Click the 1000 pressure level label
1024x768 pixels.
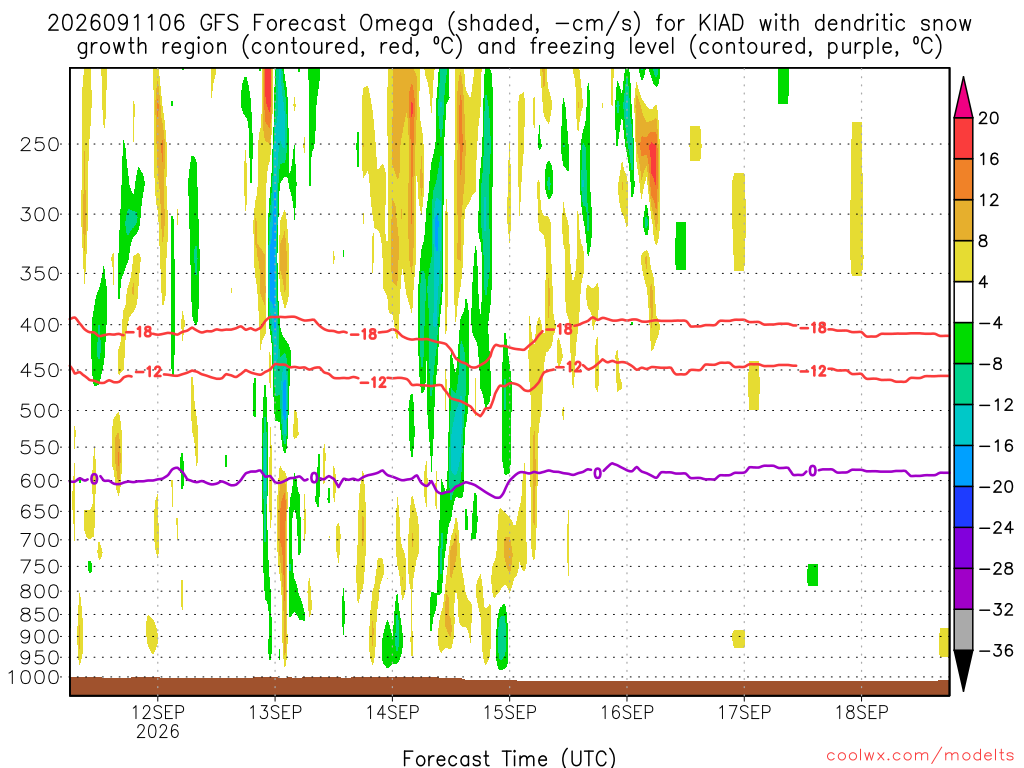34,677
